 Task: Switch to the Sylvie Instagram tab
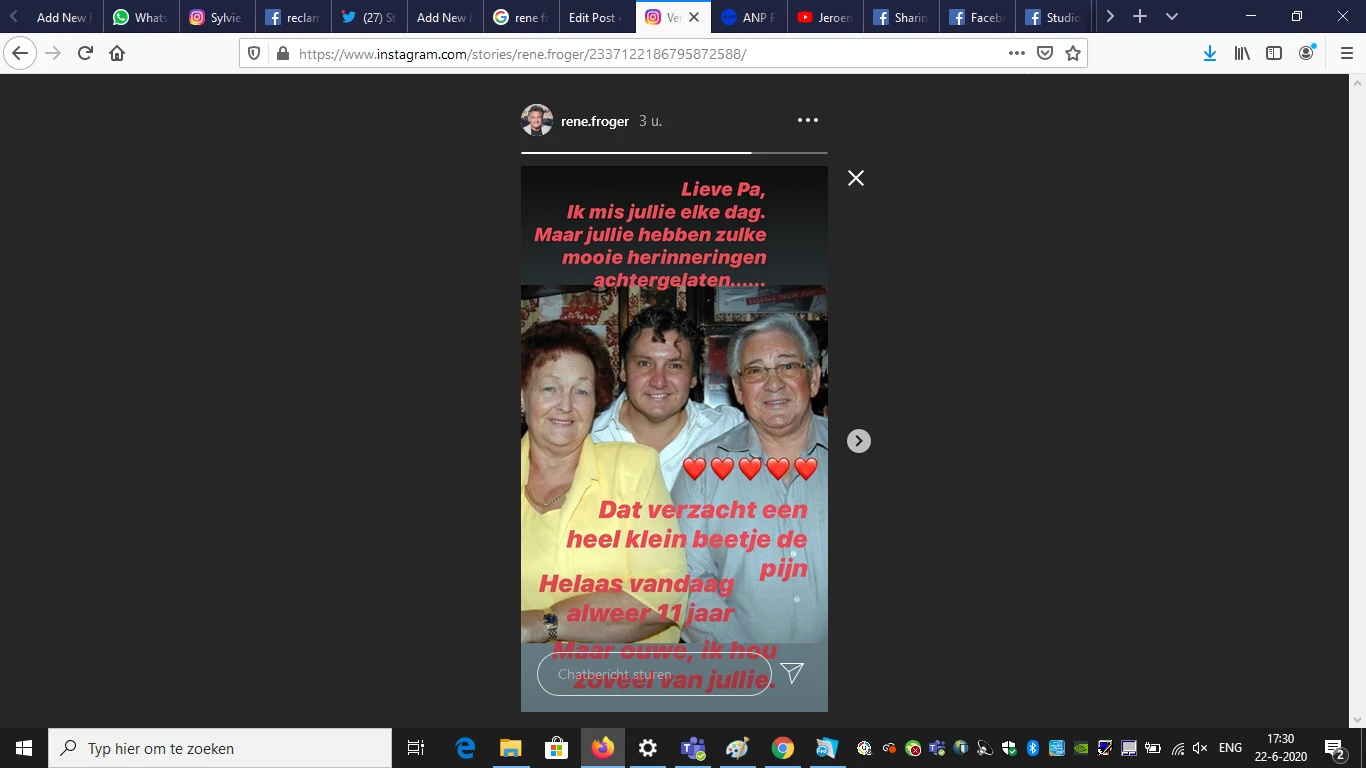pos(216,17)
